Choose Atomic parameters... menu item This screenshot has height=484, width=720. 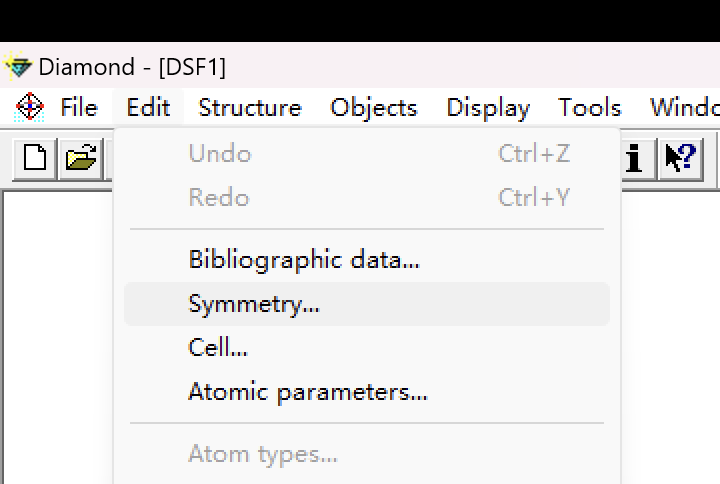pyautogui.click(x=308, y=392)
